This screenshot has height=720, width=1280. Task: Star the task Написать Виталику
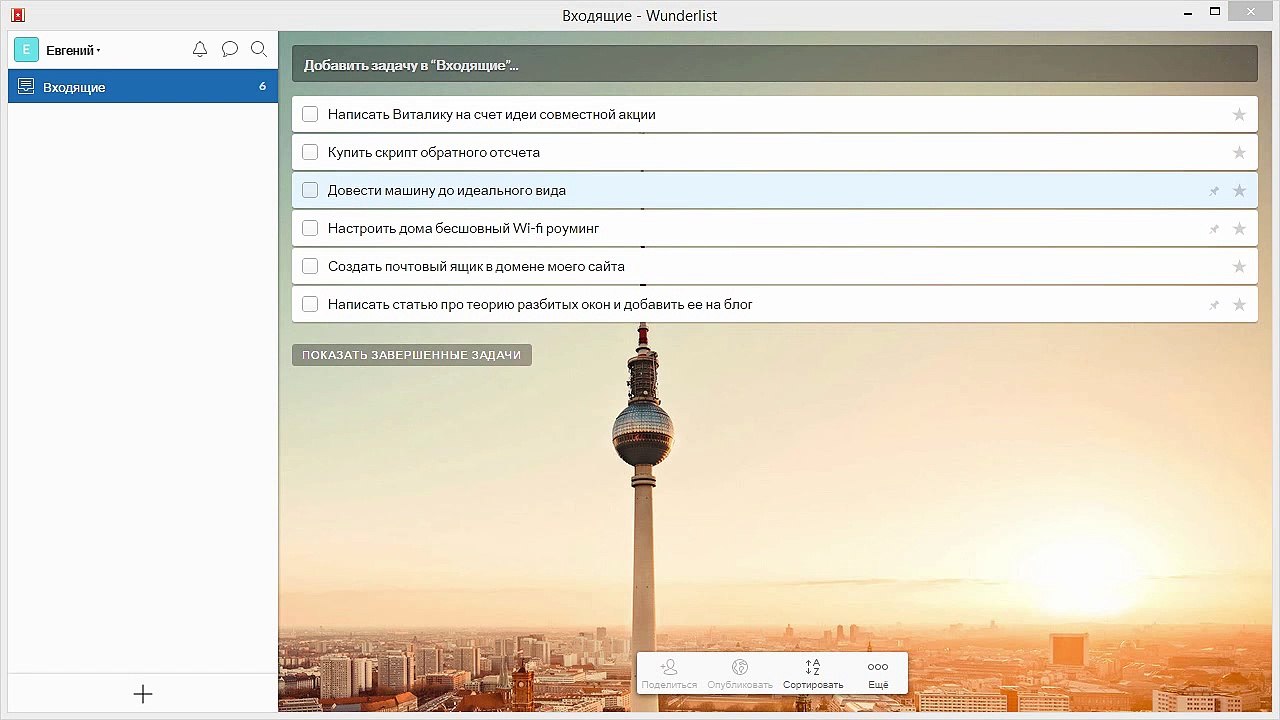[x=1239, y=114]
